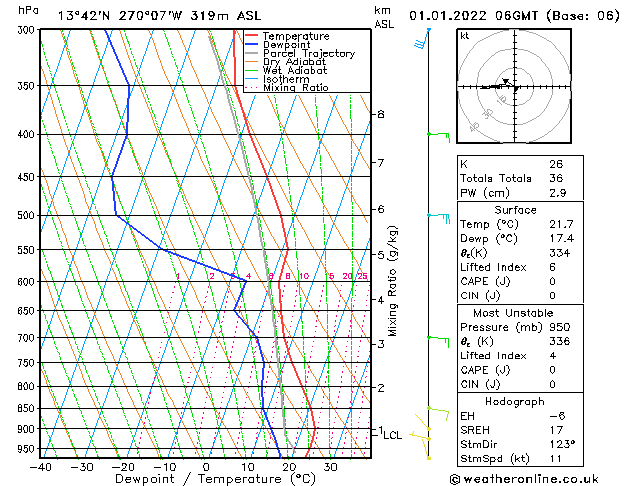Click the 500 hPa pressure label

[26, 215]
